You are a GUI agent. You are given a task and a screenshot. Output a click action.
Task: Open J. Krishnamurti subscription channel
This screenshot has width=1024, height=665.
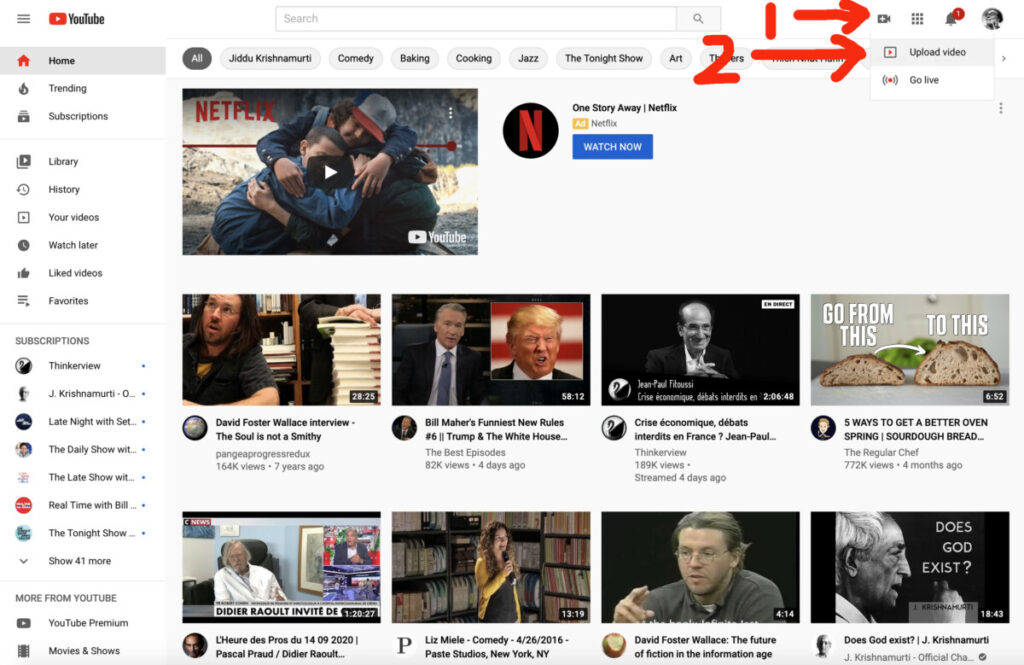pyautogui.click(x=83, y=394)
